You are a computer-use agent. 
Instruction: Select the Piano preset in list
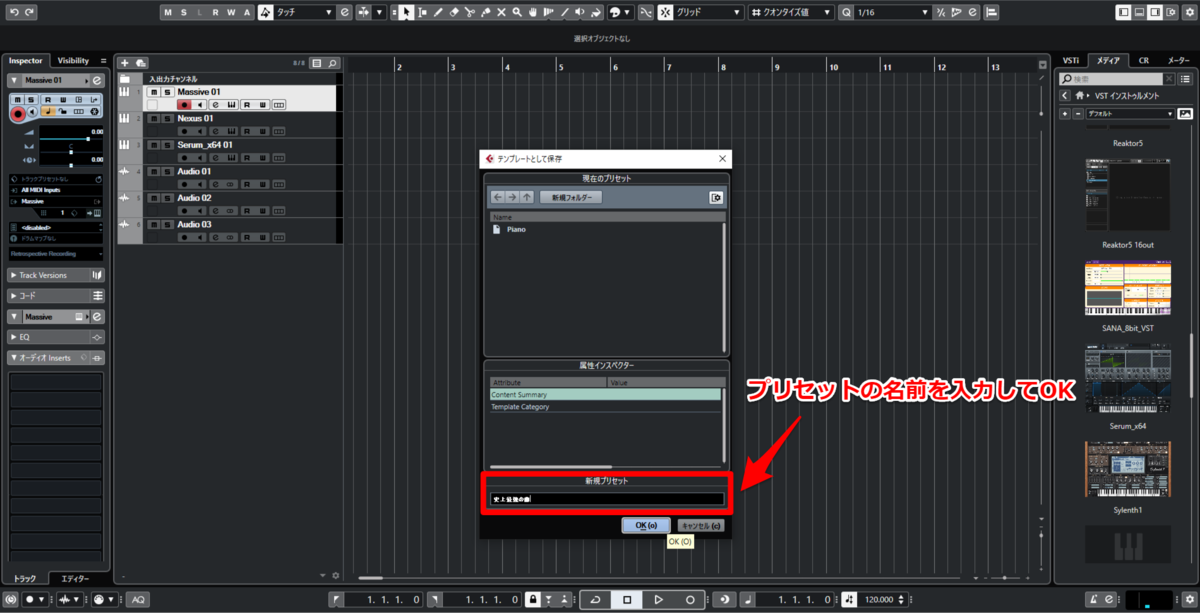pos(605,229)
